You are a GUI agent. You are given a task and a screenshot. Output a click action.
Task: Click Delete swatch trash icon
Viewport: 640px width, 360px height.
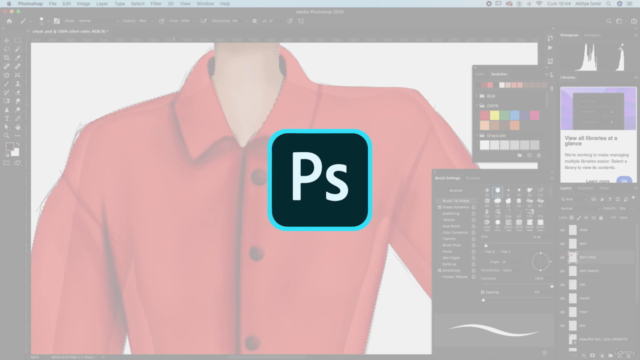coord(539,156)
